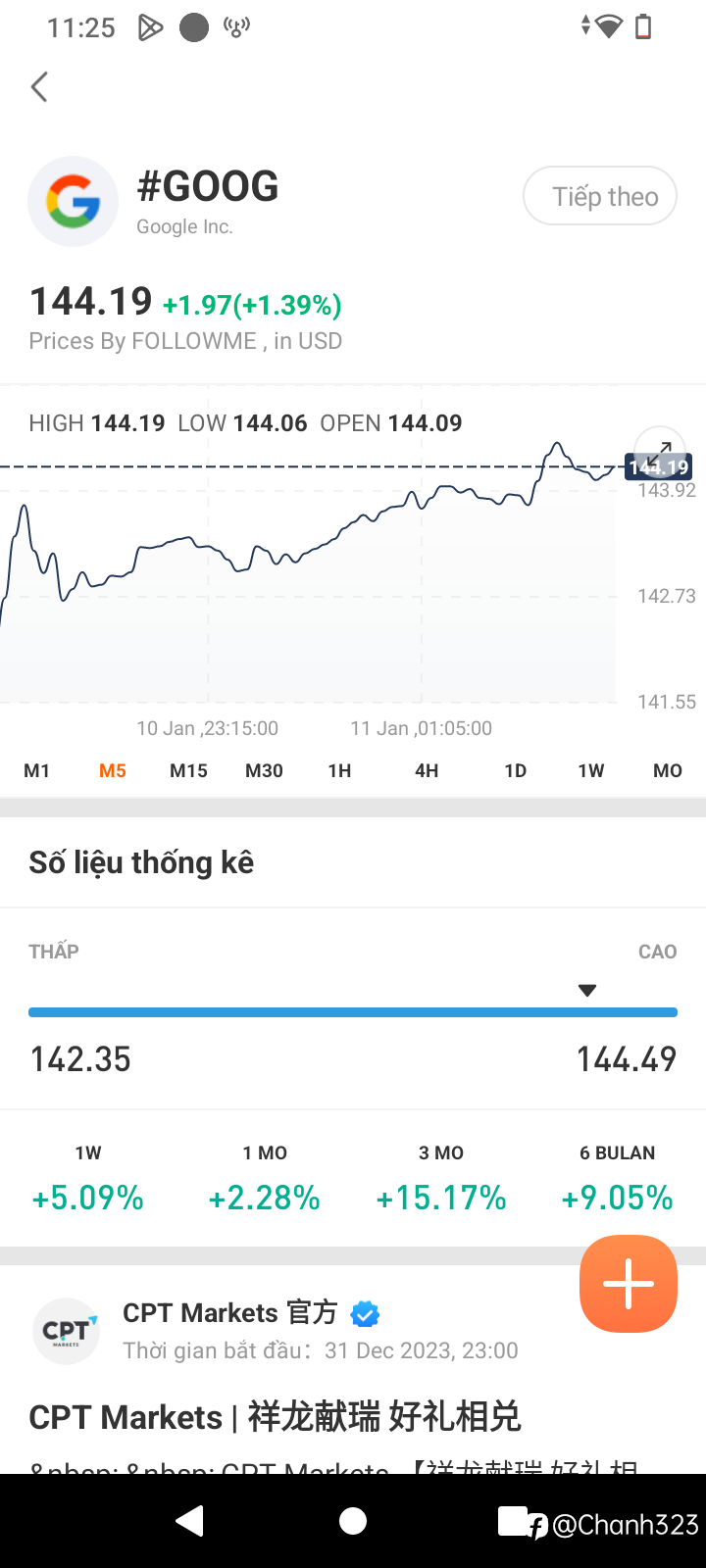
Task: Tap the blue verified badge icon
Action: tap(365, 1313)
